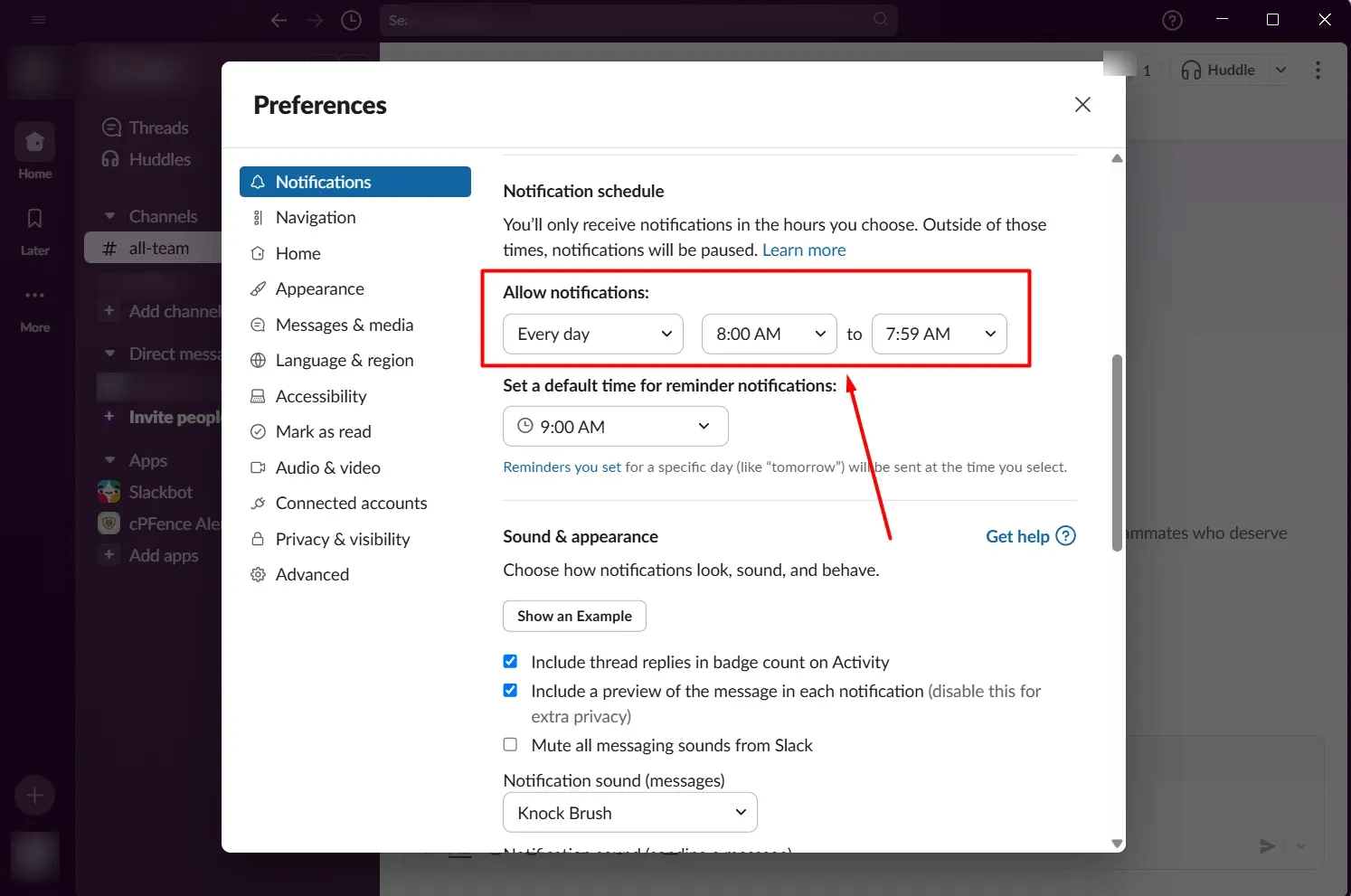Click the preferences vertical scrollbar thumb
This screenshot has height=896, width=1351.
[1118, 453]
